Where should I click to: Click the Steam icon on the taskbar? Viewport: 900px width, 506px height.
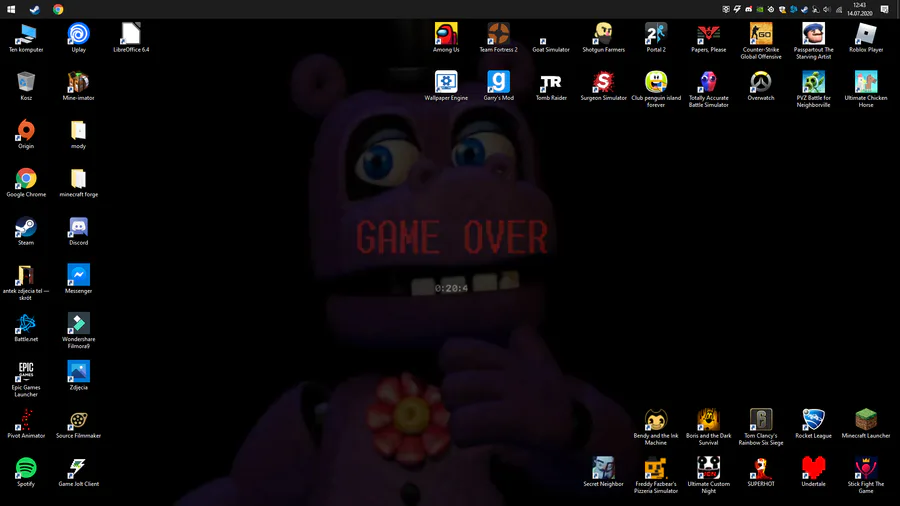[34, 9]
